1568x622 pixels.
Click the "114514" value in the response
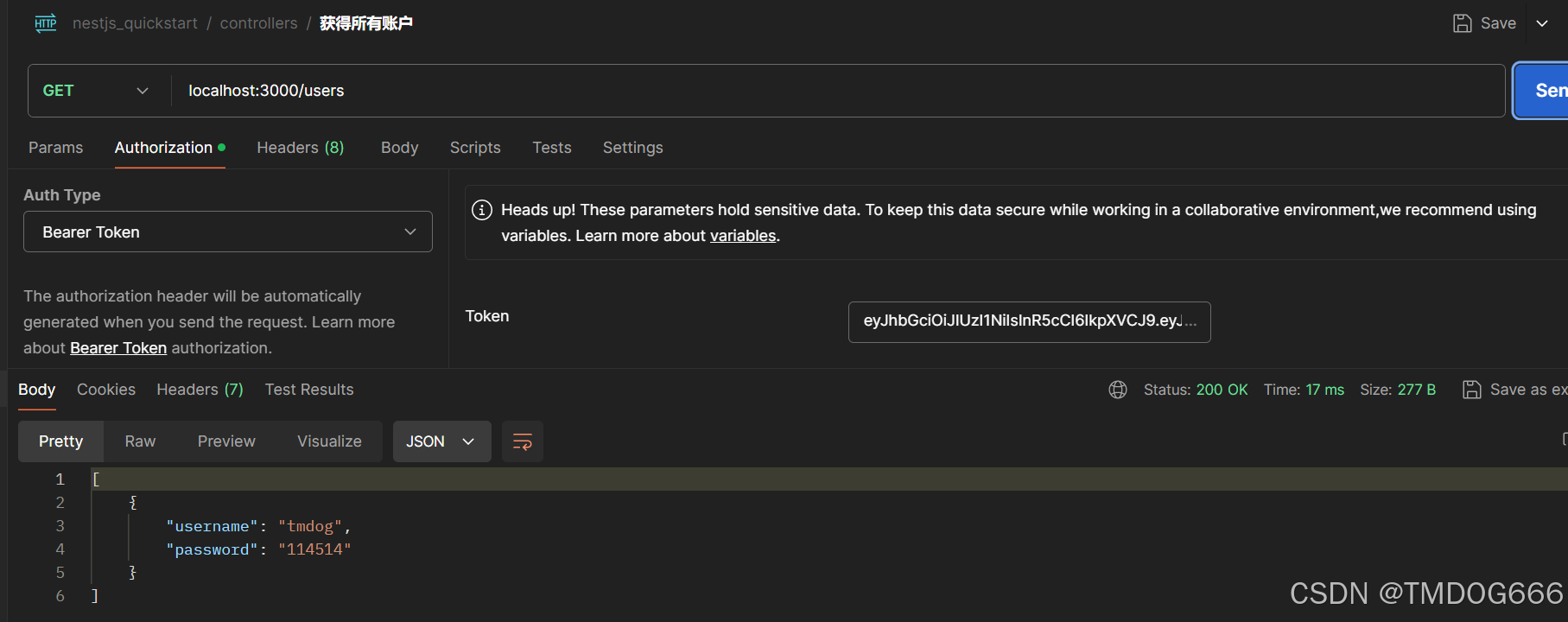point(314,549)
